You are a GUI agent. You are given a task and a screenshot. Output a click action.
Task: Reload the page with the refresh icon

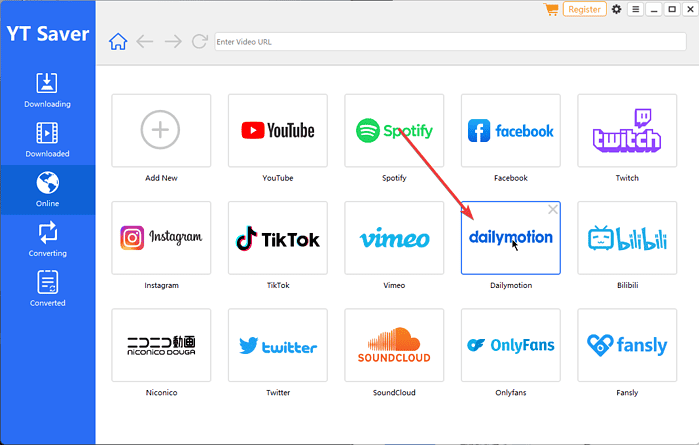199,41
